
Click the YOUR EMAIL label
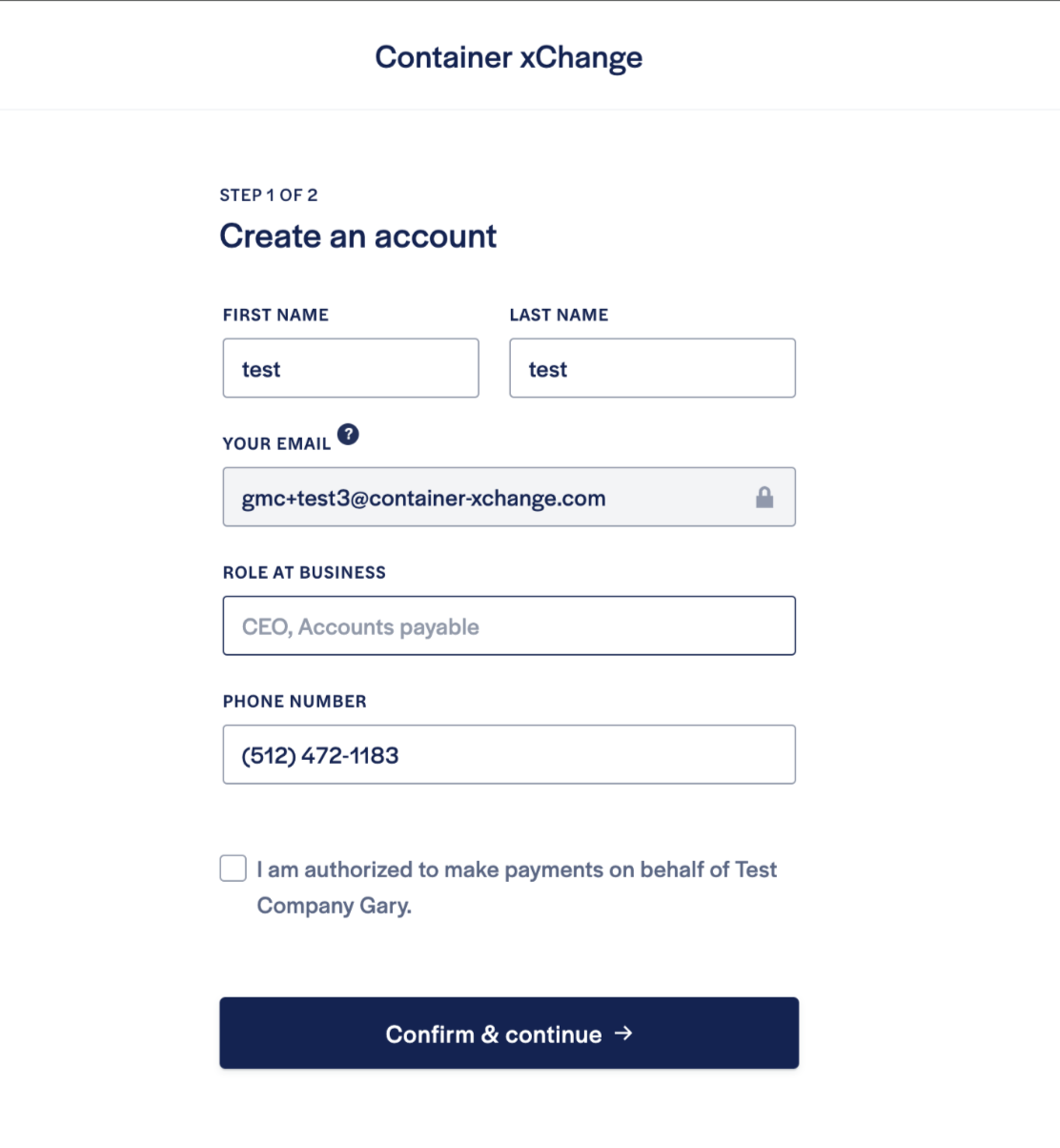(276, 443)
